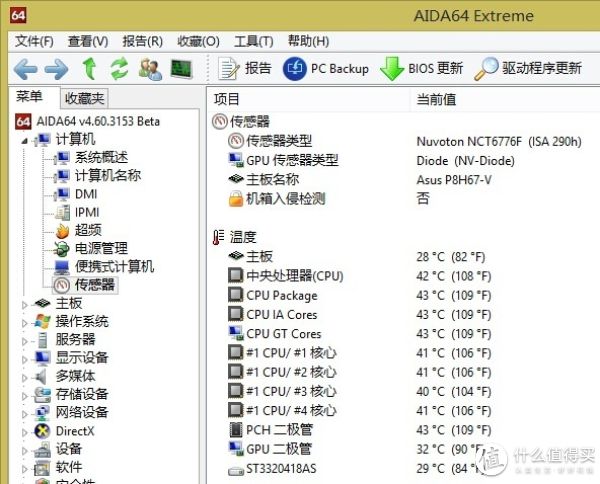
Task: Expand the 操作系统 tree node
Action: [24, 323]
